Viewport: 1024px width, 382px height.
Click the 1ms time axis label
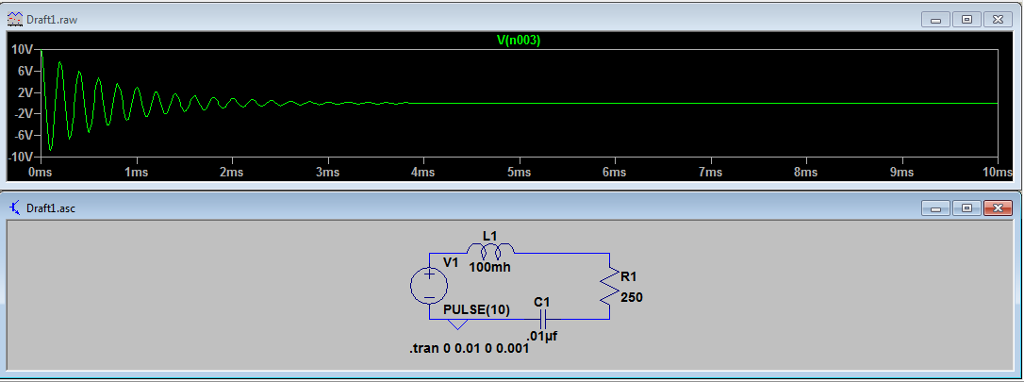[136, 172]
